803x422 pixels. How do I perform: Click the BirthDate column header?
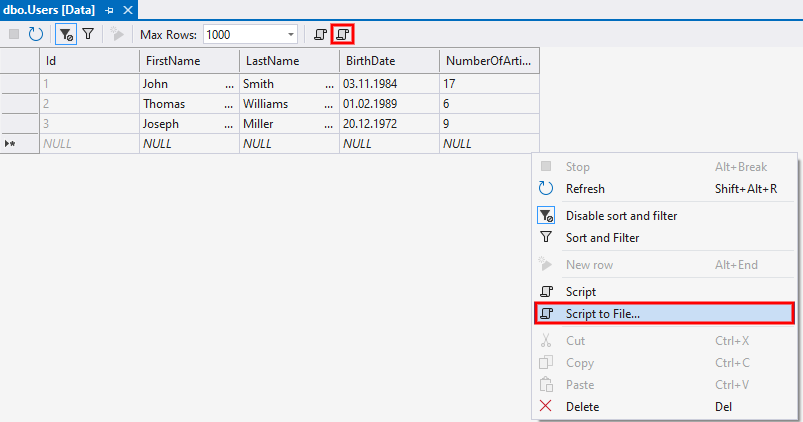[x=389, y=61]
